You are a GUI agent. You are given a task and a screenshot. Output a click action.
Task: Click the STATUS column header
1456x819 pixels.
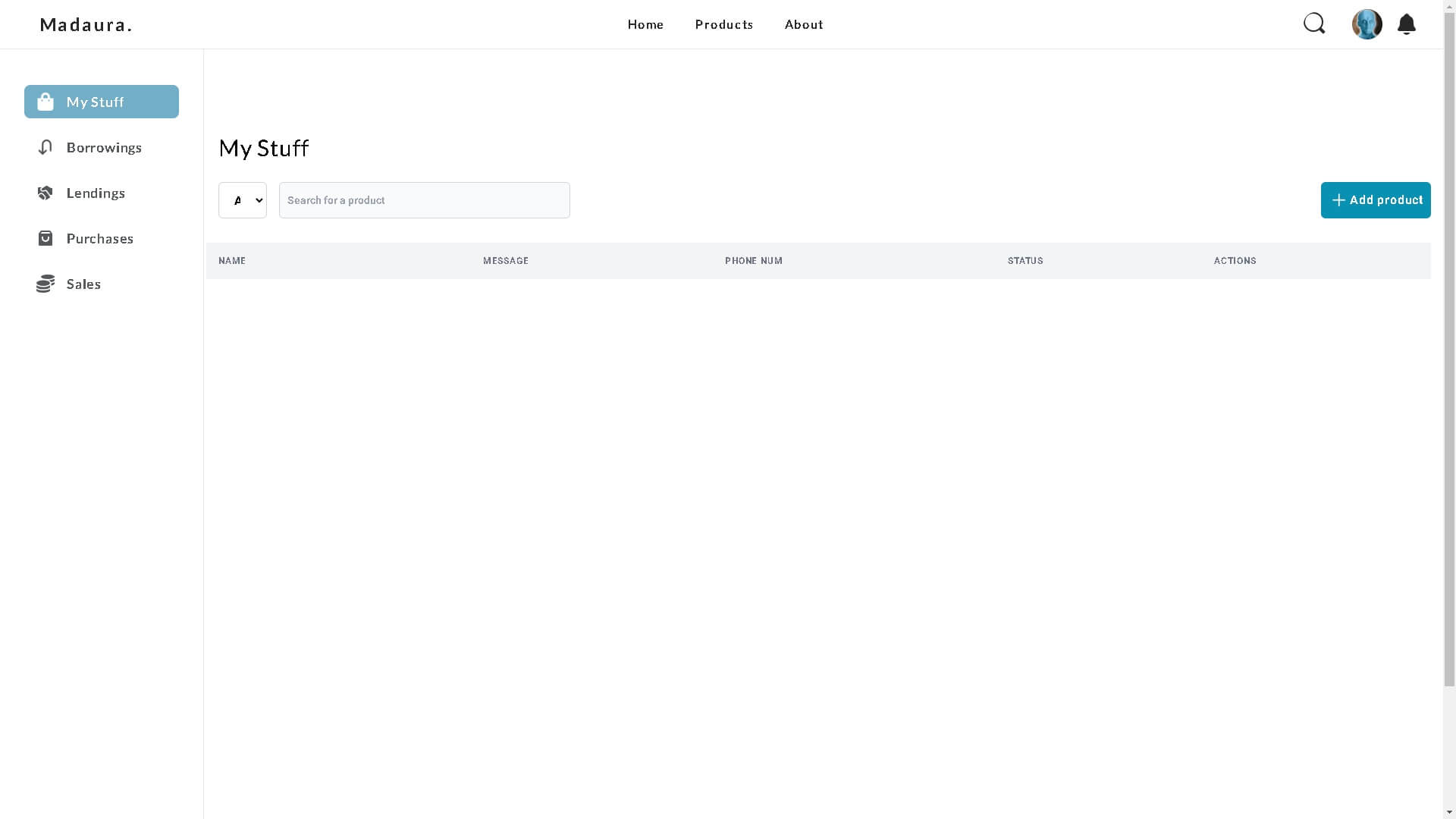tap(1025, 261)
